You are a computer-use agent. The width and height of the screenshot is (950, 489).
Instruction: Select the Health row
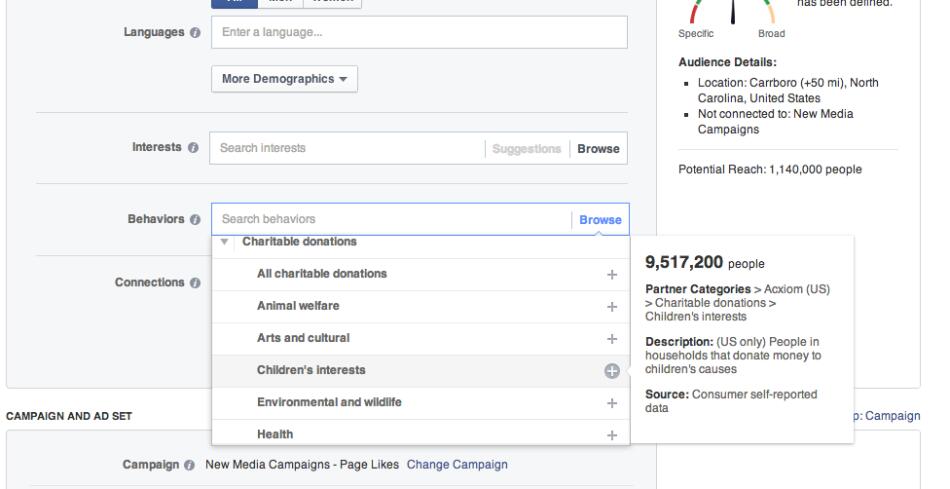[420, 434]
